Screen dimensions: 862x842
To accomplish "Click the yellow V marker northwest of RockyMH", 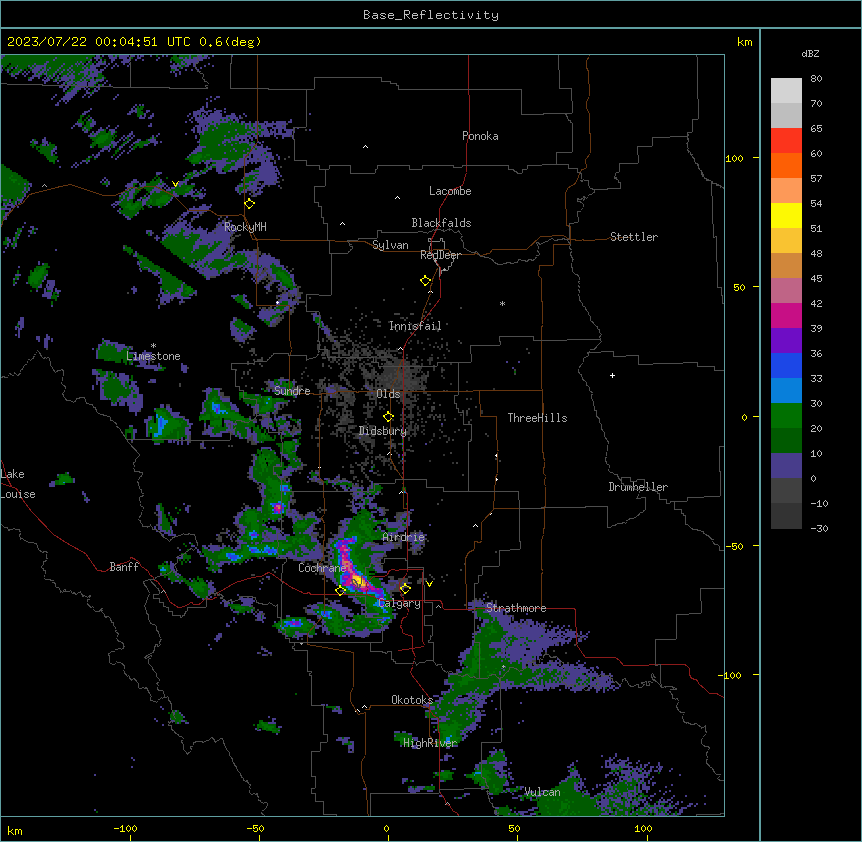I will [175, 184].
